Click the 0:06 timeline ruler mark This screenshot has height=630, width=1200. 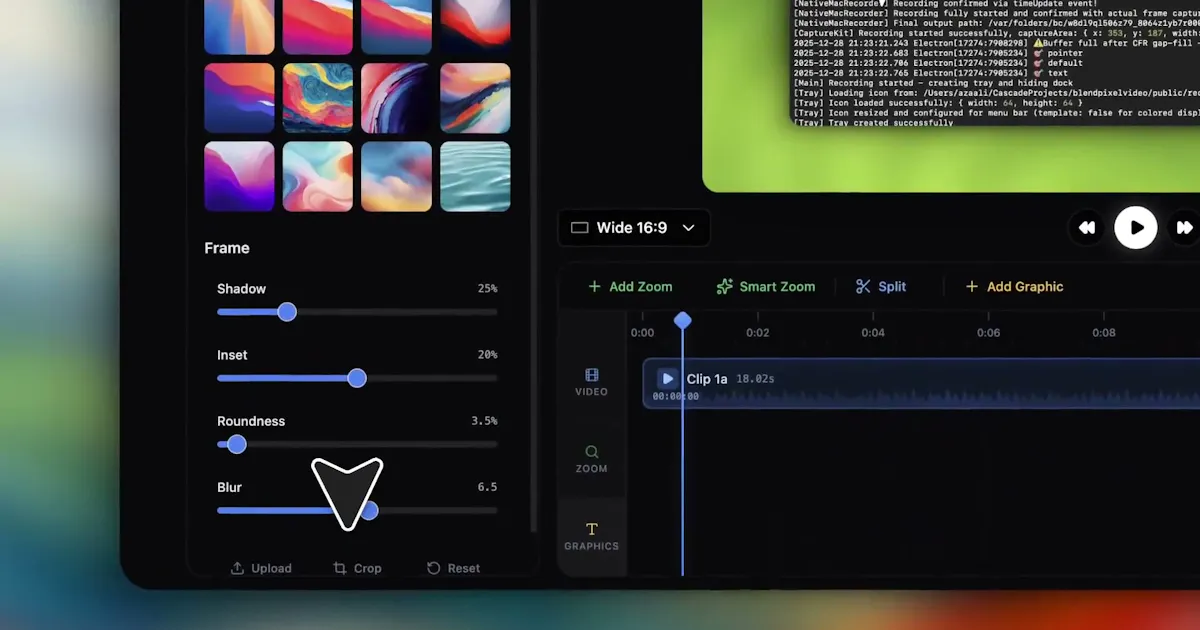988,333
